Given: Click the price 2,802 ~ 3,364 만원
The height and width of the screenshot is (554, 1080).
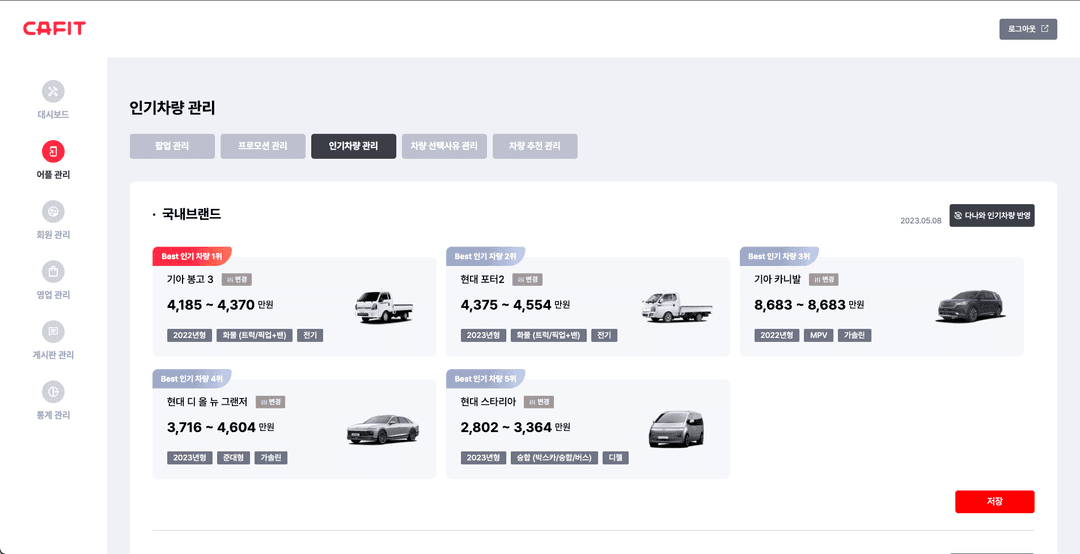Looking at the screenshot, I should point(515,427).
